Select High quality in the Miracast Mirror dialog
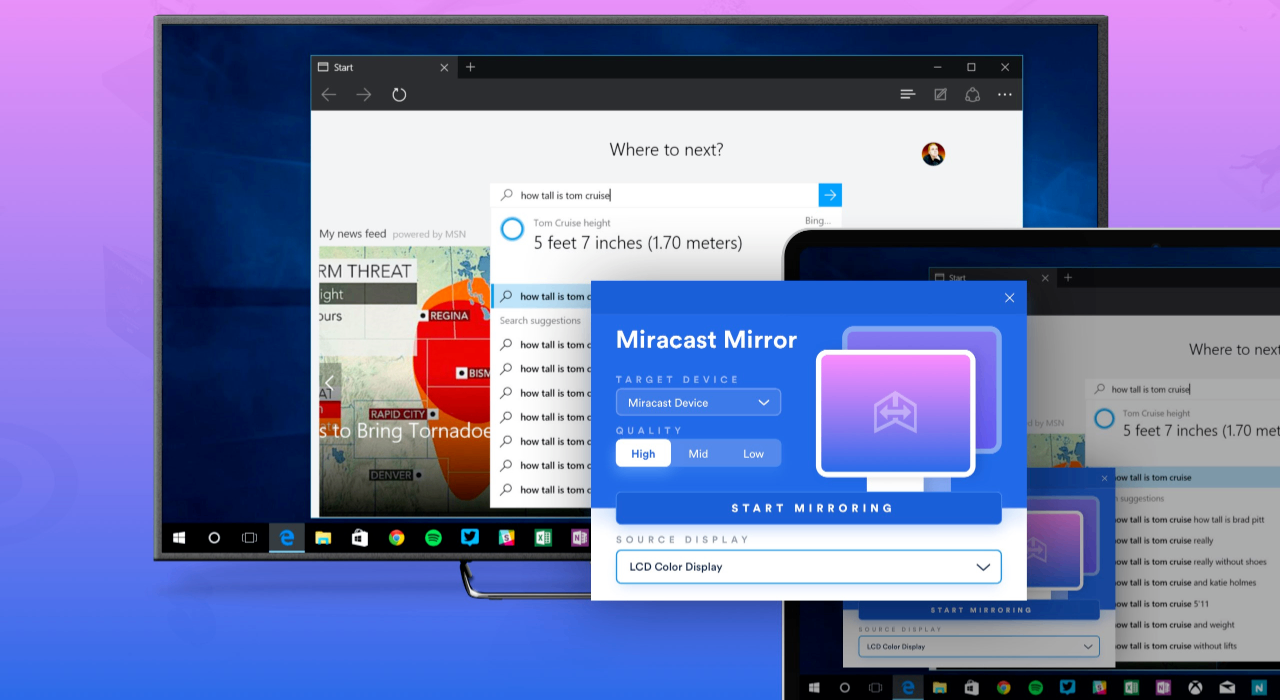 click(643, 454)
